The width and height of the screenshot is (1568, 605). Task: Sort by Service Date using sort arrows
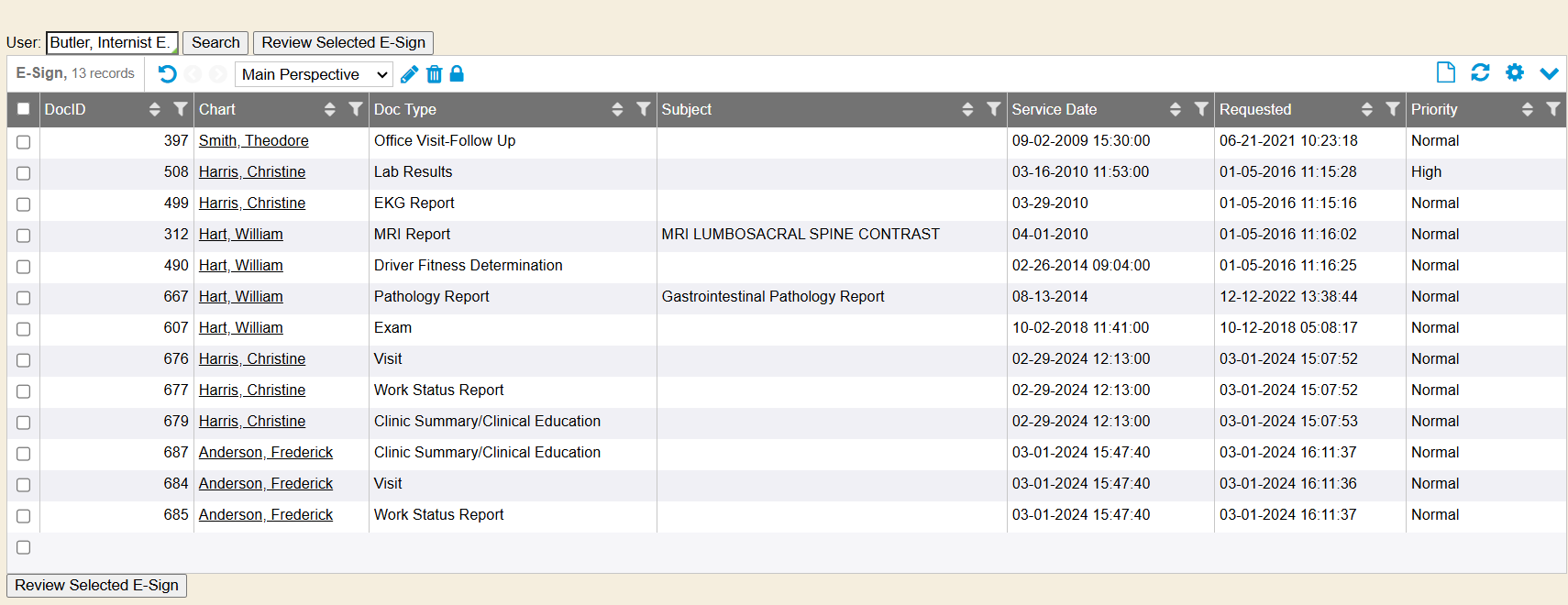pyautogui.click(x=1175, y=109)
